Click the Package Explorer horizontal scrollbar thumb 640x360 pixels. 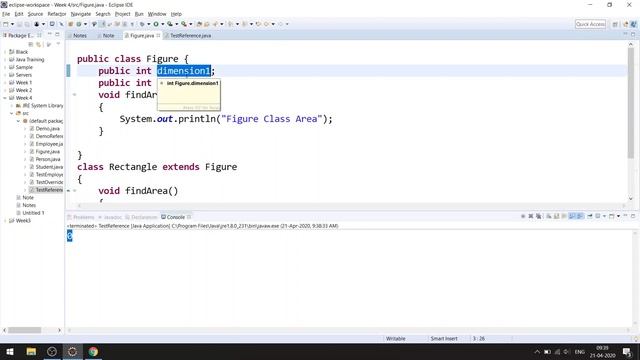pyautogui.click(x=25, y=330)
